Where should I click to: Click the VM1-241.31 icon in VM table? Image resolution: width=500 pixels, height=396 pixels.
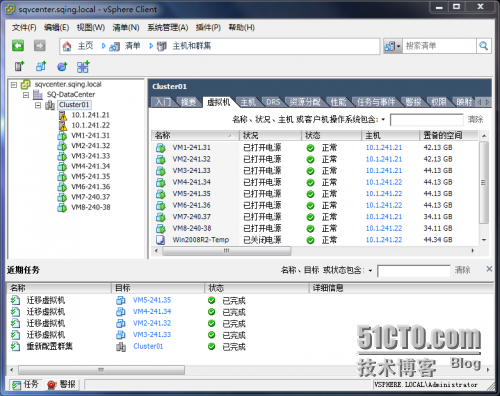tap(161, 148)
